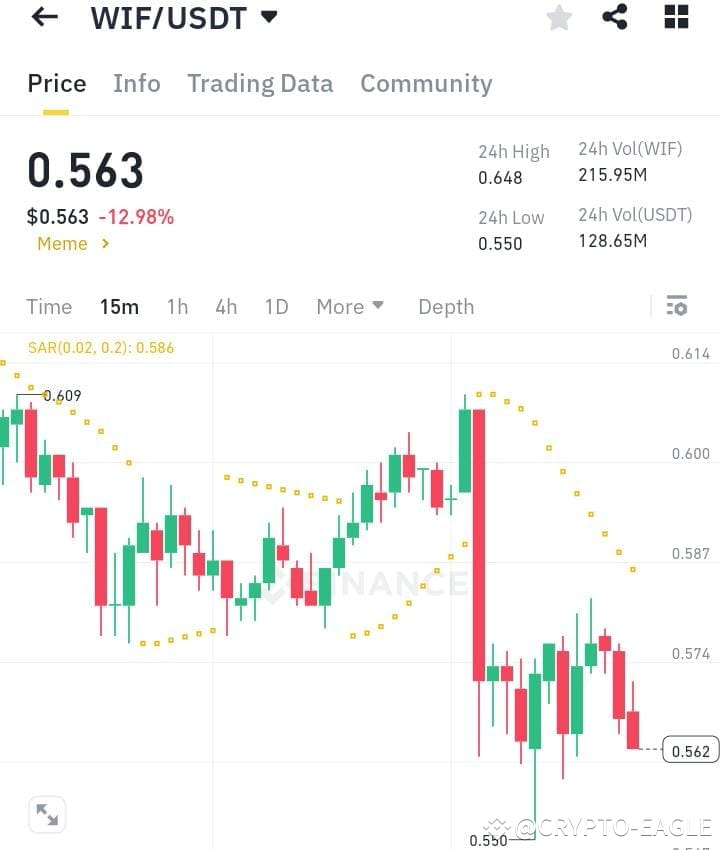Image resolution: width=720 pixels, height=850 pixels.
Task: Open the Community tab
Action: click(x=426, y=84)
